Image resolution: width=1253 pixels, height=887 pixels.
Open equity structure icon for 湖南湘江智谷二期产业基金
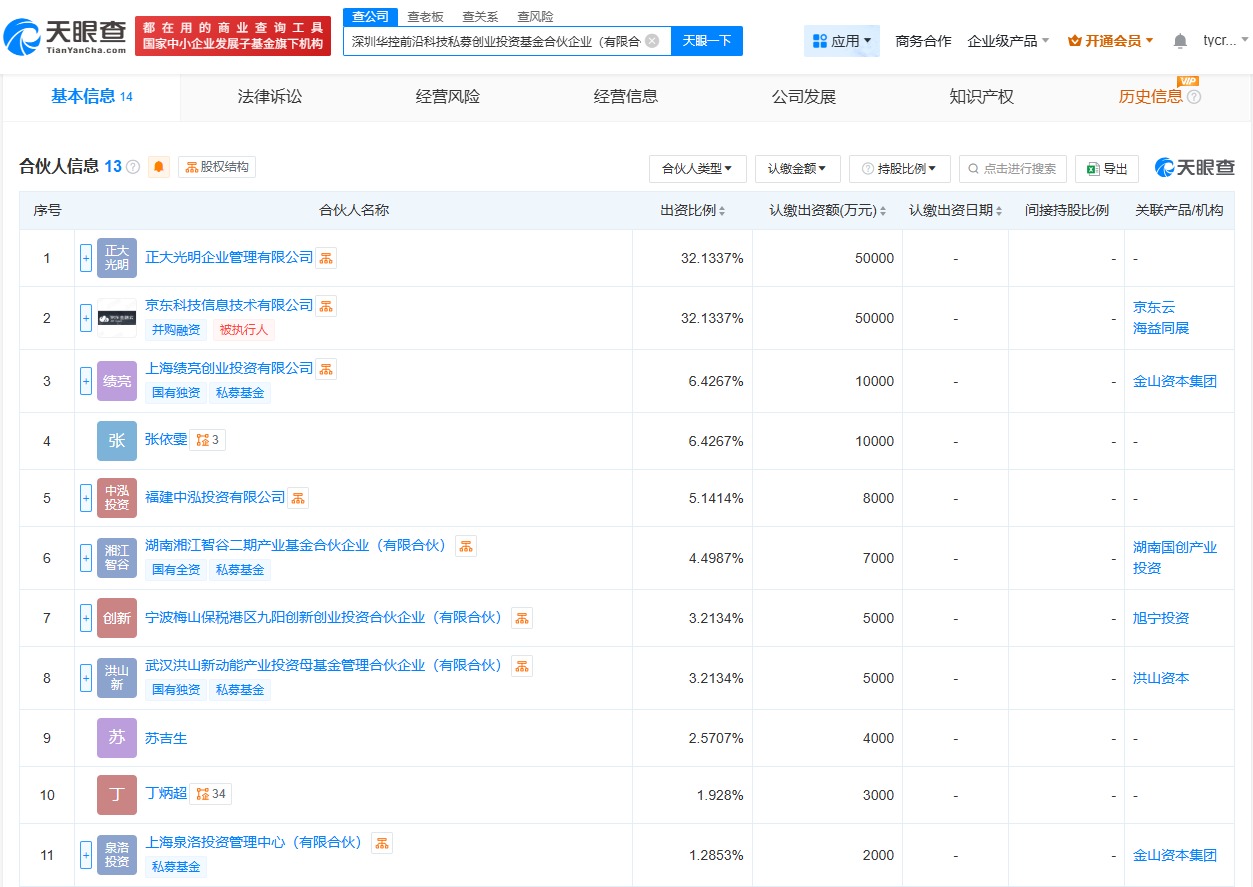point(466,546)
